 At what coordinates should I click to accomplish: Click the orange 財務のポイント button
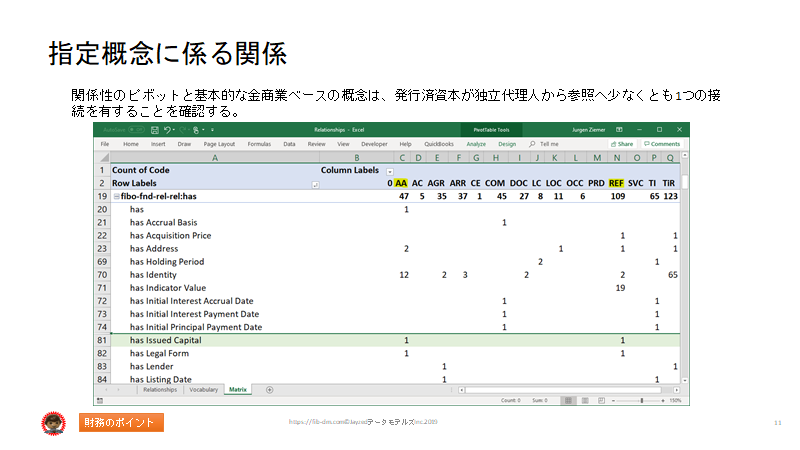coord(121,422)
